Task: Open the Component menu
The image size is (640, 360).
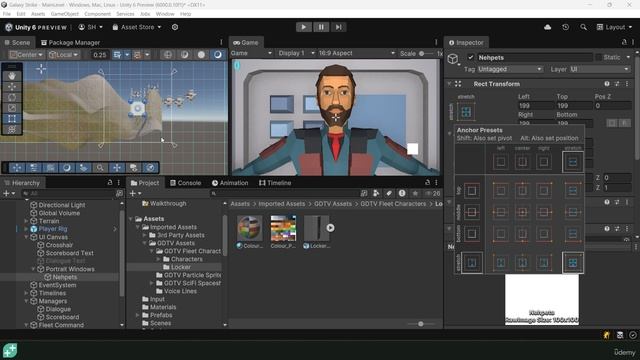Action: click(97, 14)
